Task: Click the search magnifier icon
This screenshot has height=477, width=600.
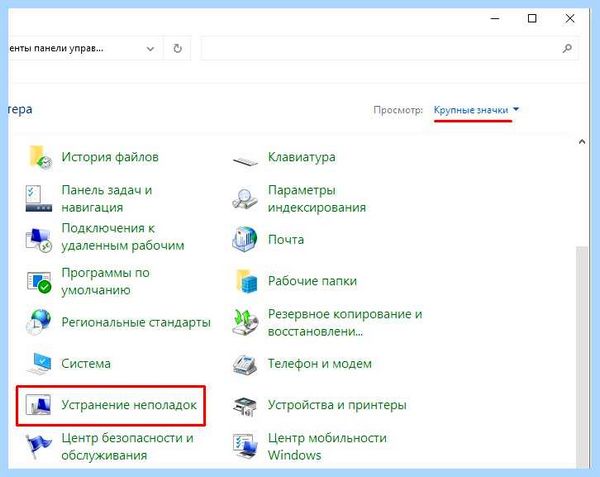Action: coord(567,48)
